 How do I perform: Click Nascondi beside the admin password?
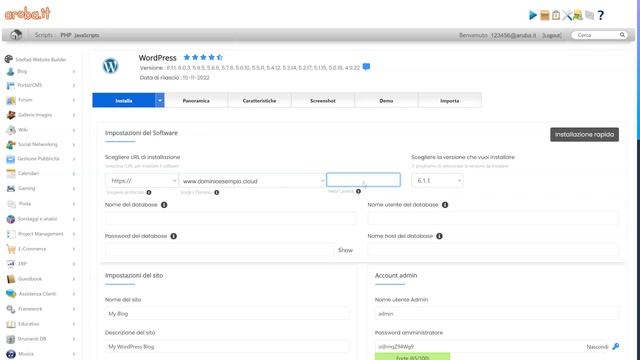coord(597,347)
